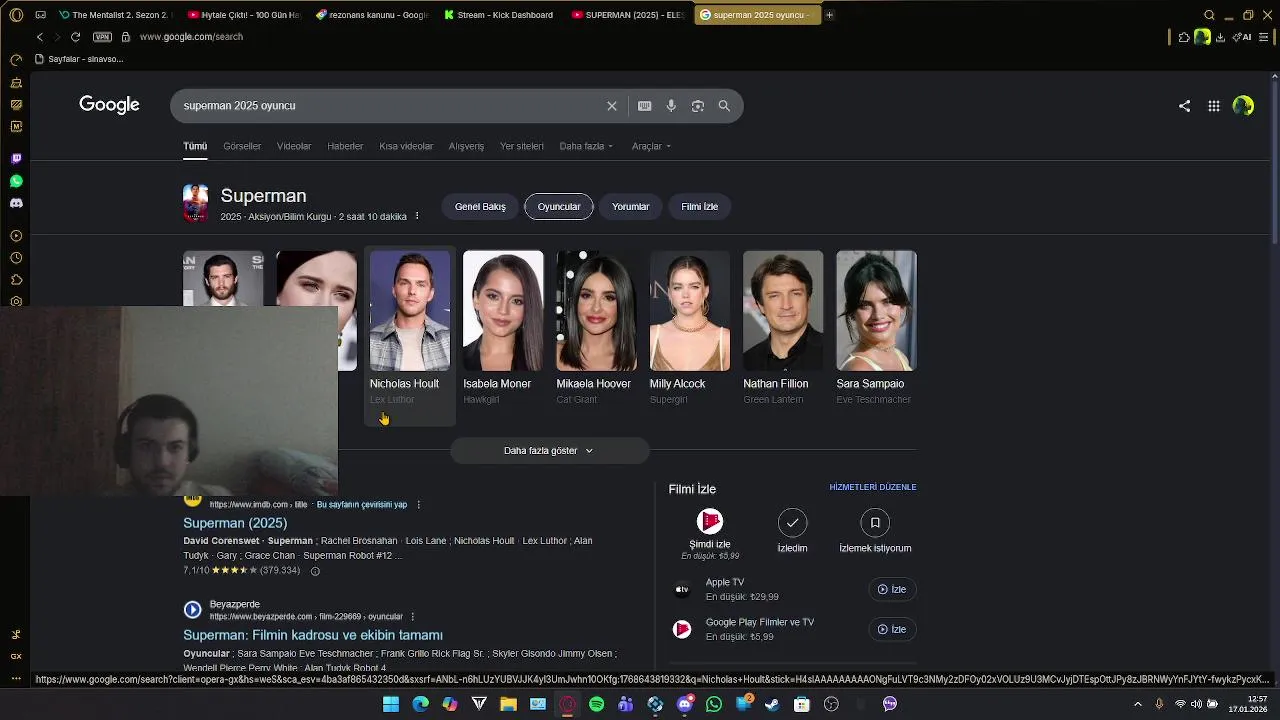
Task: Select the Filmi İzle chip
Action: coord(699,207)
